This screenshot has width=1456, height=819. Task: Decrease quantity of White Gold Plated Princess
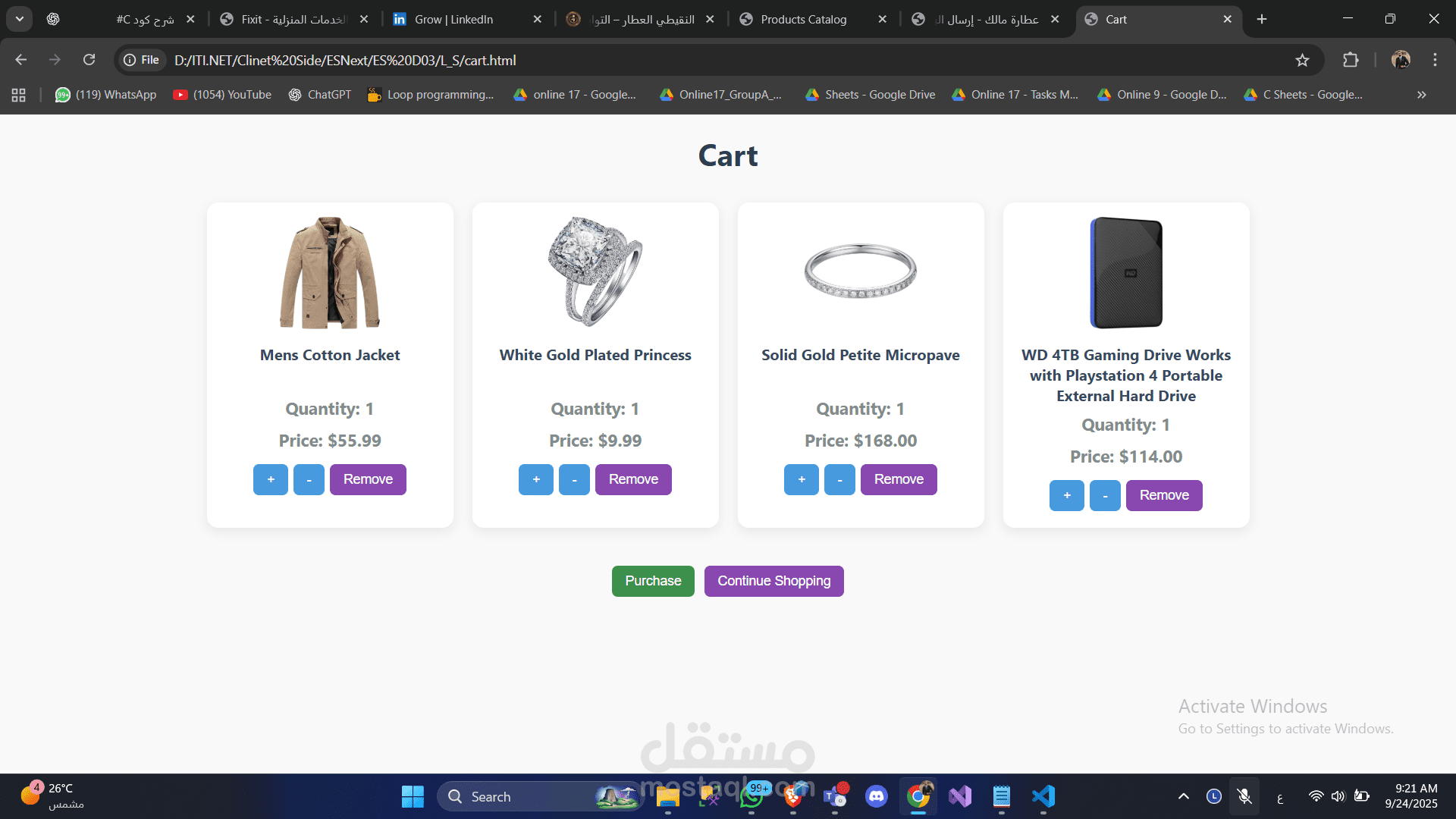574,479
